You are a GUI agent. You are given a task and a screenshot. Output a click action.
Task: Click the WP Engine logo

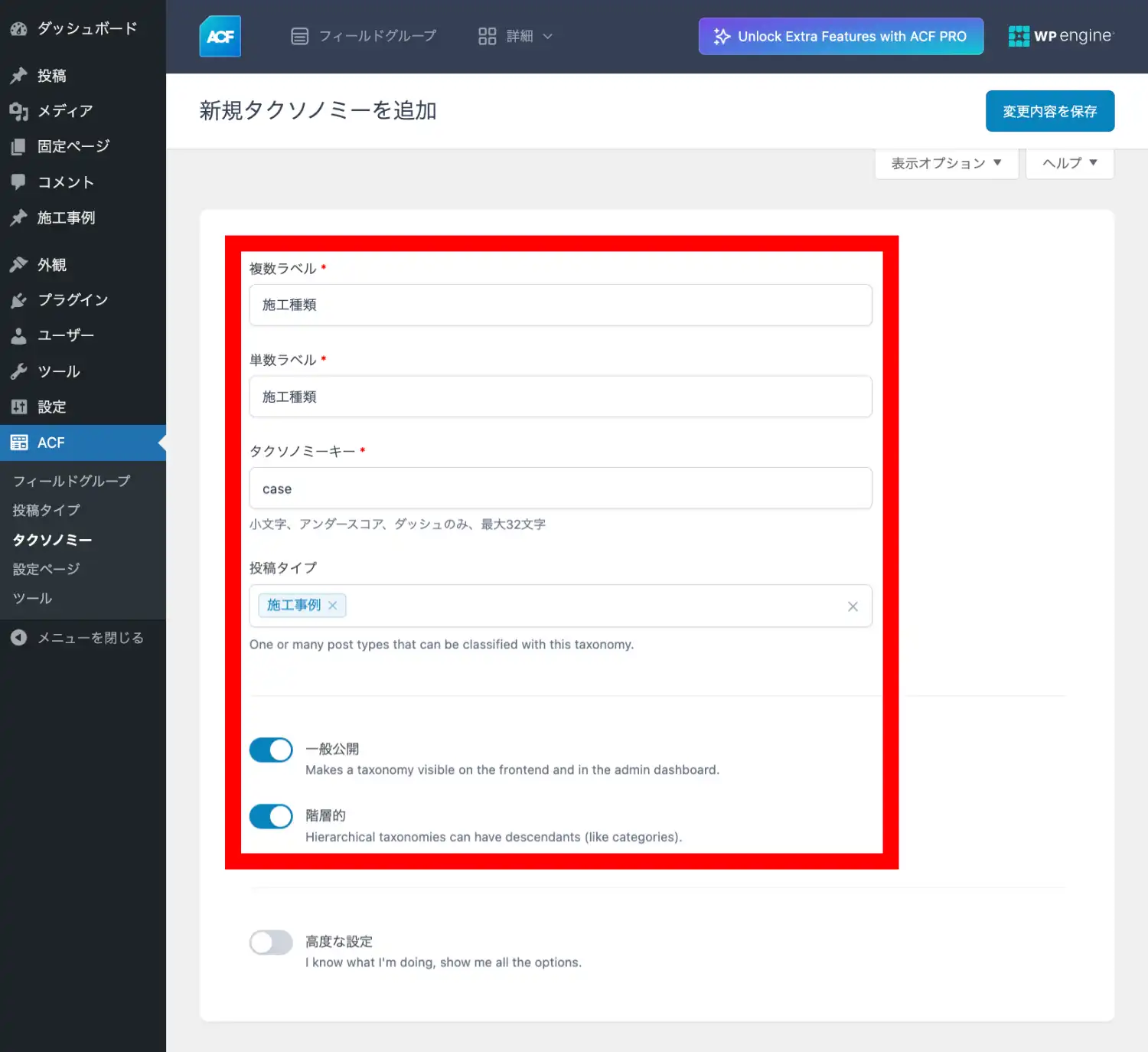1061,36
